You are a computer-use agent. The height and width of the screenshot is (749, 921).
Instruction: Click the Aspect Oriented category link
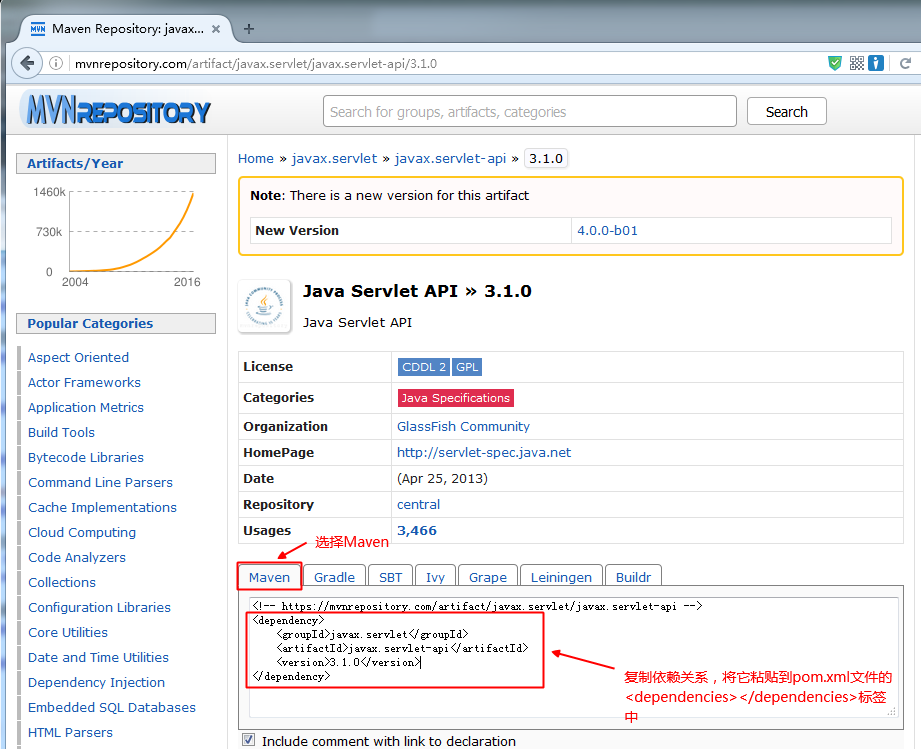[78, 357]
